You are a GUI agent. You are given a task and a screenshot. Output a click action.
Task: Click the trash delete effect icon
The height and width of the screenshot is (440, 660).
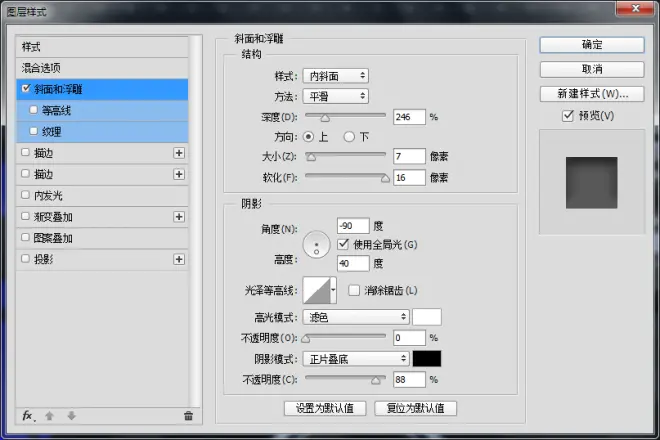click(x=188, y=416)
